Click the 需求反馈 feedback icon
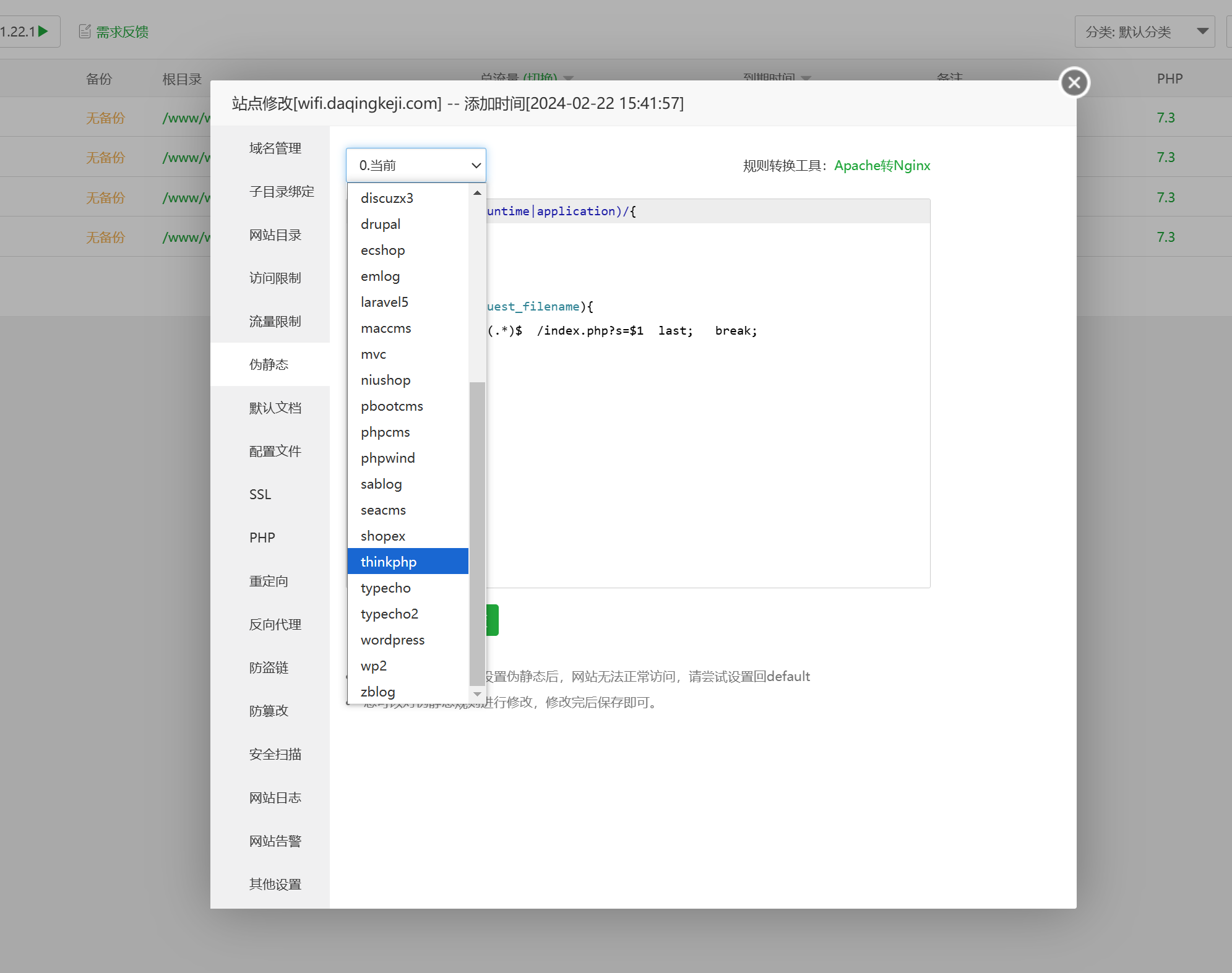This screenshot has width=1232, height=973. 85,32
